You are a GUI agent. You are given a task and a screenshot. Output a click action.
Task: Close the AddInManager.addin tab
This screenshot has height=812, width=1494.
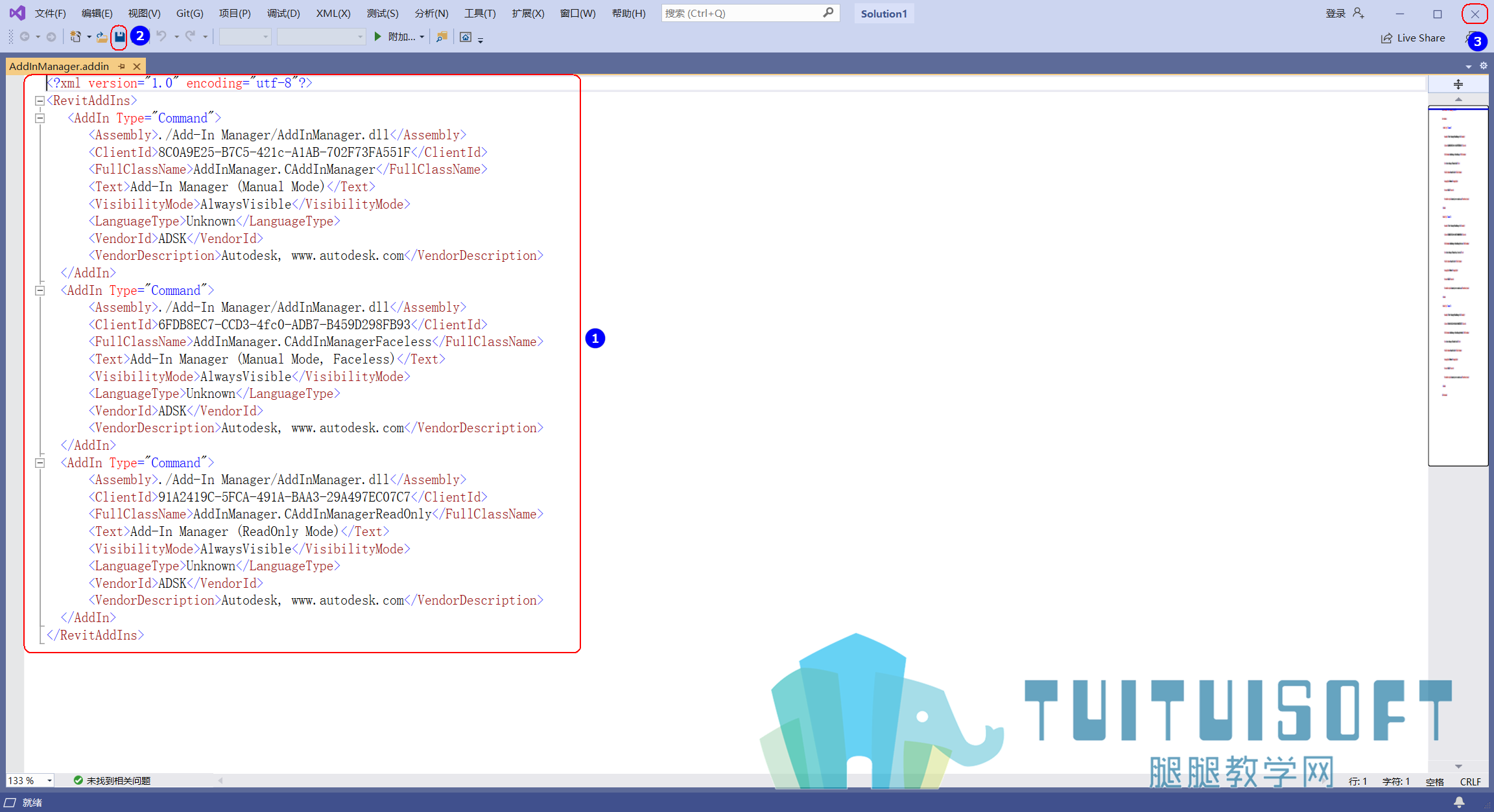pyautogui.click(x=137, y=66)
